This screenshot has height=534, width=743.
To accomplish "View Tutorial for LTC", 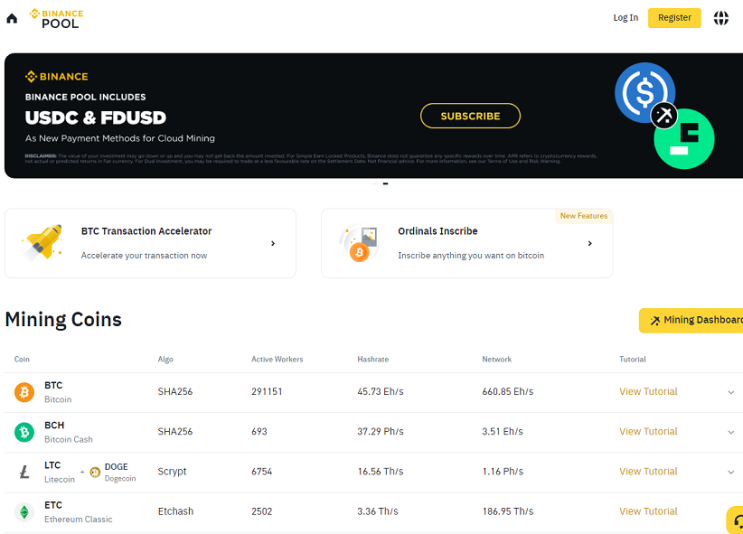I will point(648,471).
